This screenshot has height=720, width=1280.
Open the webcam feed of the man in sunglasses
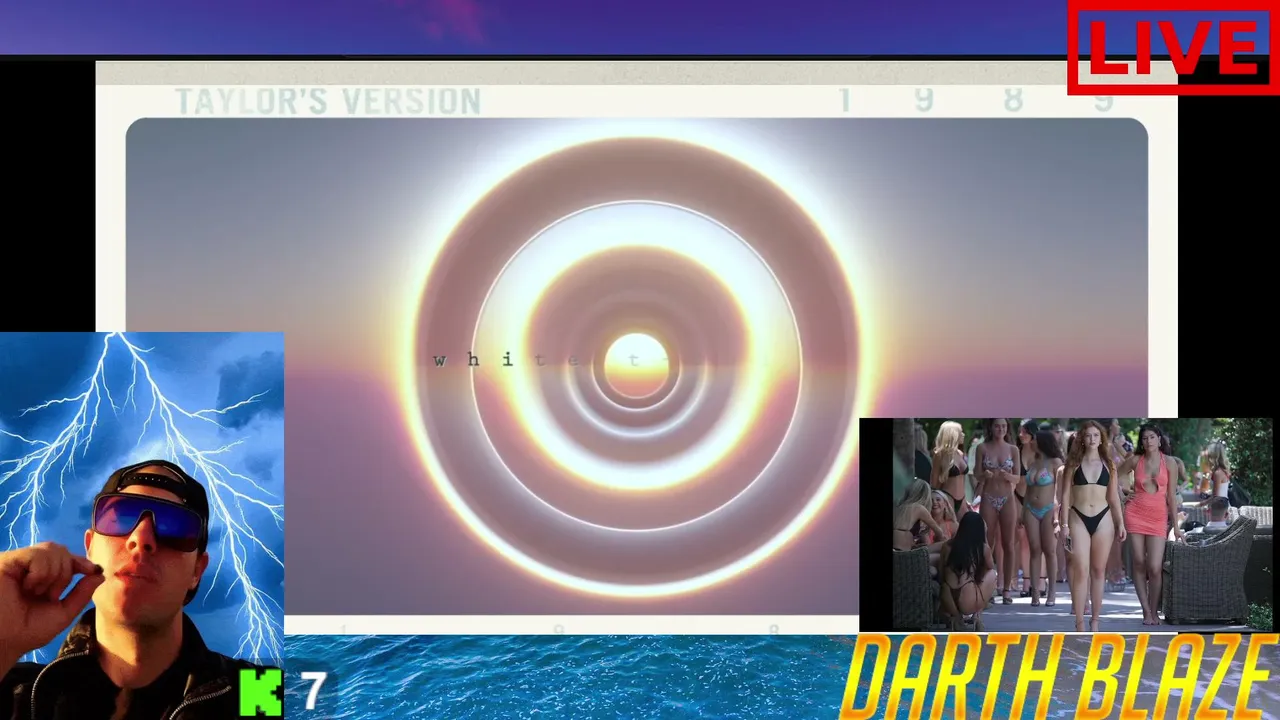142,526
